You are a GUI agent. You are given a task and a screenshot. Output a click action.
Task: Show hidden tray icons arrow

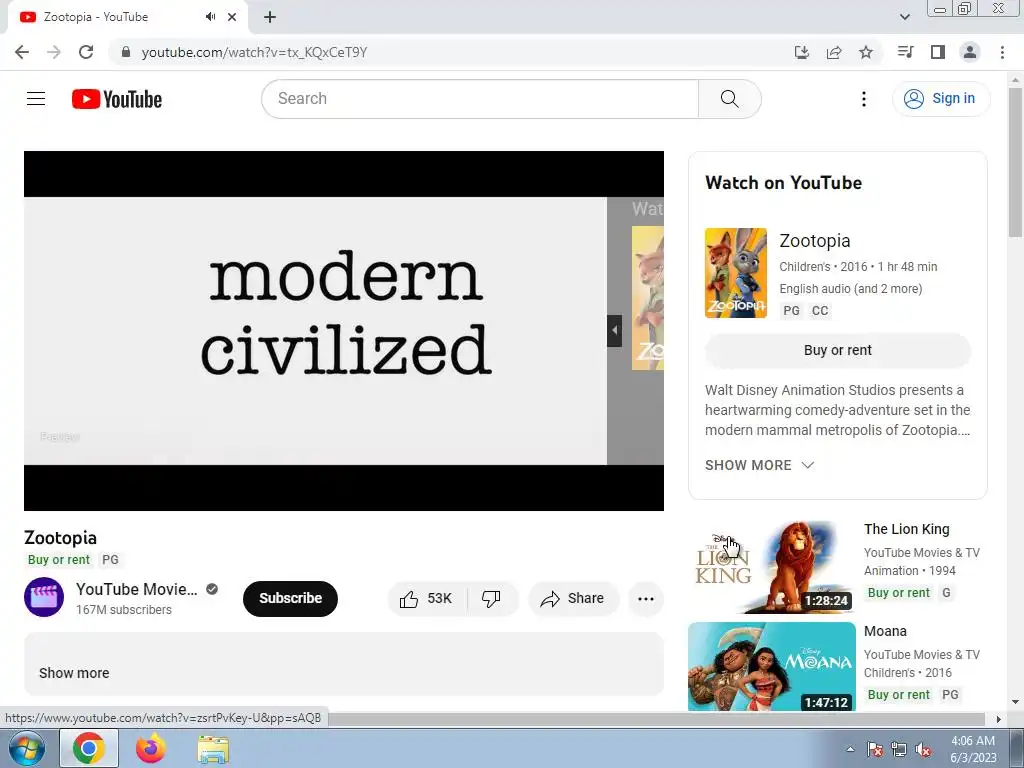[850, 749]
